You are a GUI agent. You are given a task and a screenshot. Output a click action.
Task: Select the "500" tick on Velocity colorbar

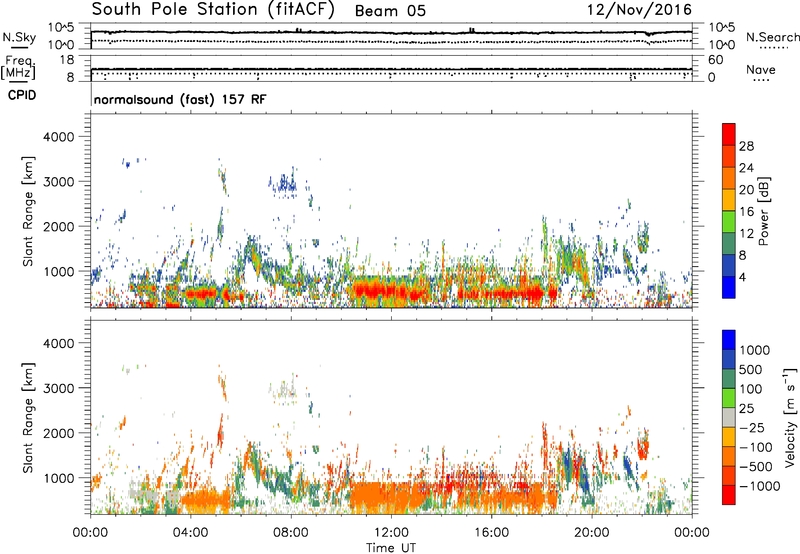[x=751, y=369]
